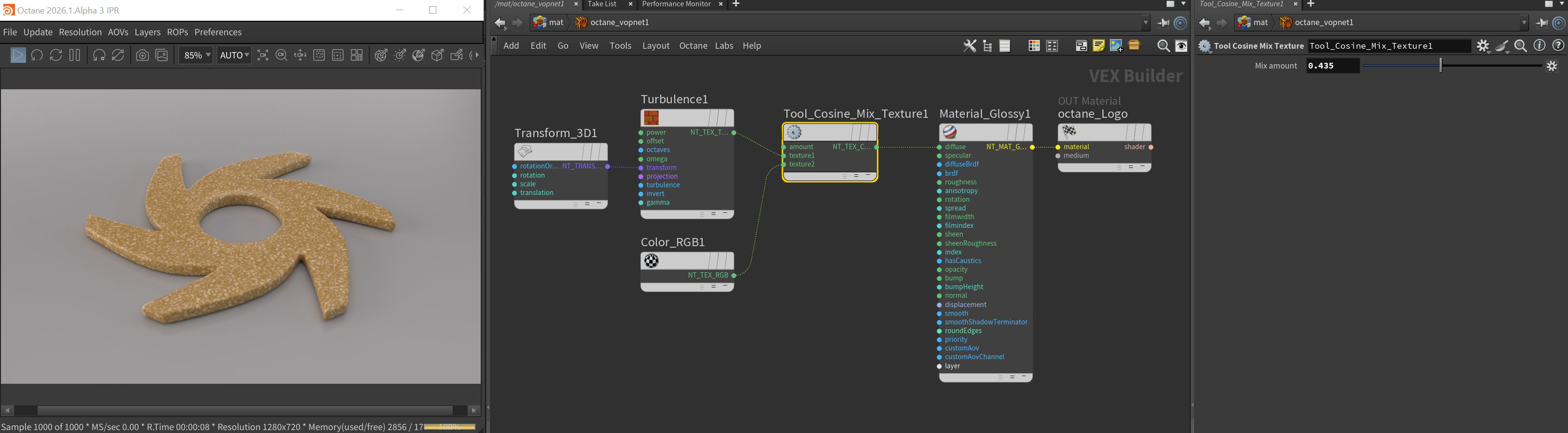Image resolution: width=1568 pixels, height=433 pixels.
Task: Click the network editor search magnifier
Action: 1163,46
